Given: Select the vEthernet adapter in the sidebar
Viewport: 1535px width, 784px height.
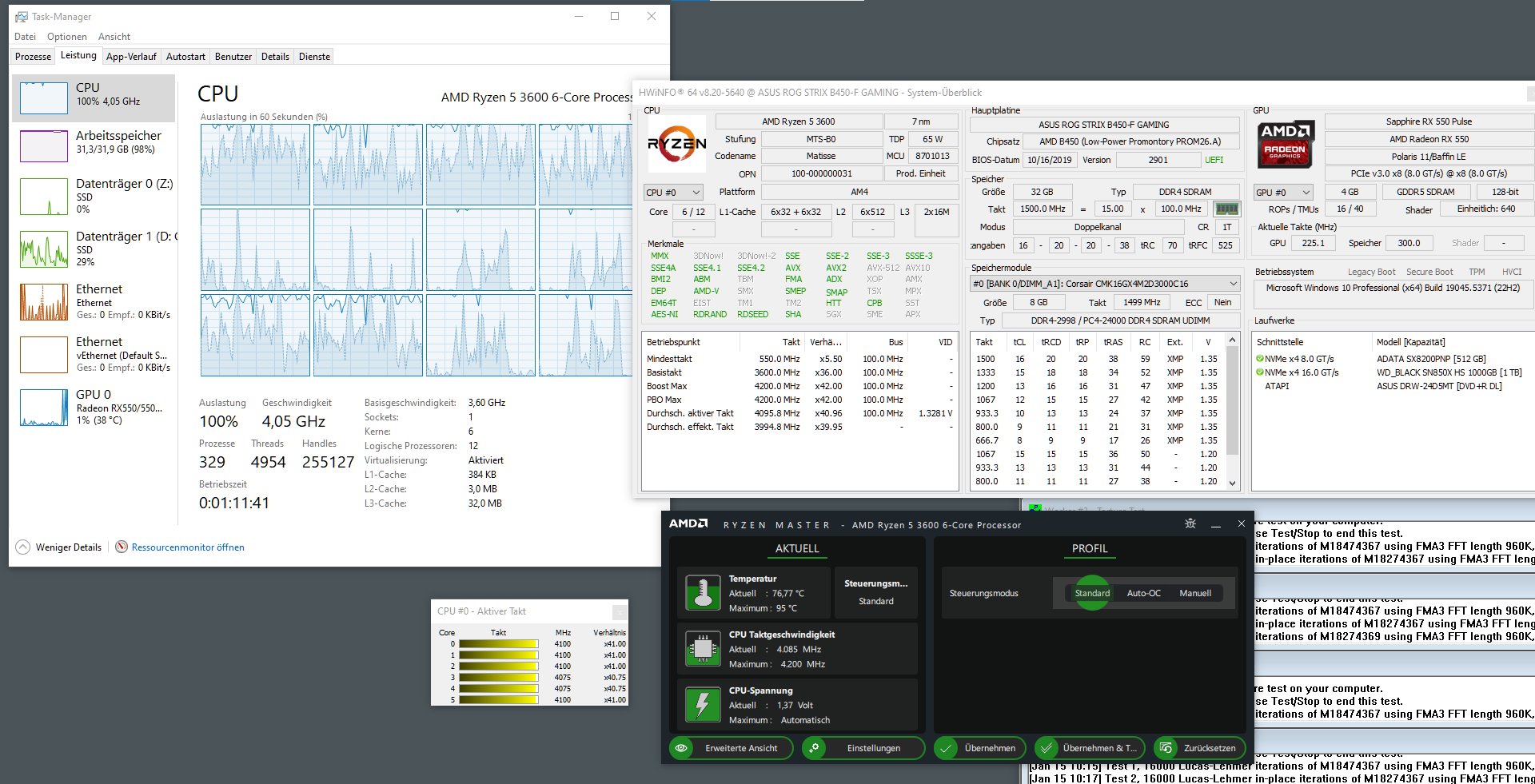Looking at the screenshot, I should (x=94, y=354).
